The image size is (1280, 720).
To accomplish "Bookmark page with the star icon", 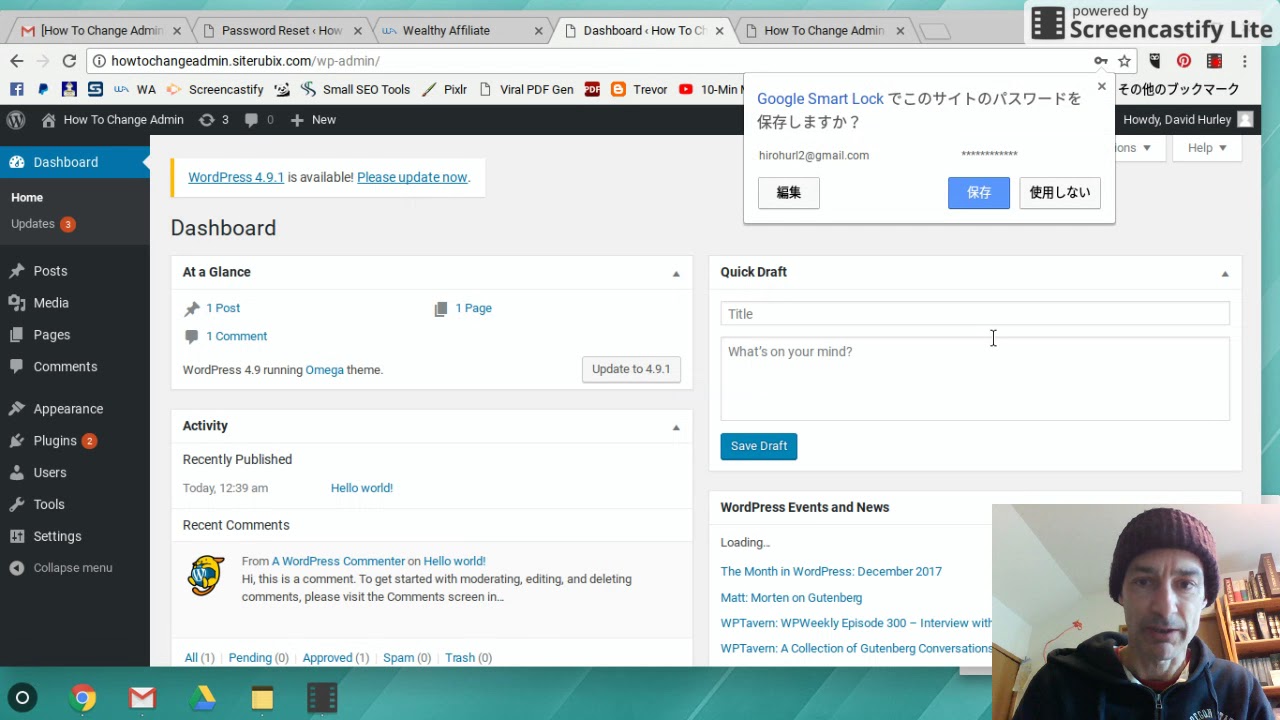I will (x=1124, y=61).
